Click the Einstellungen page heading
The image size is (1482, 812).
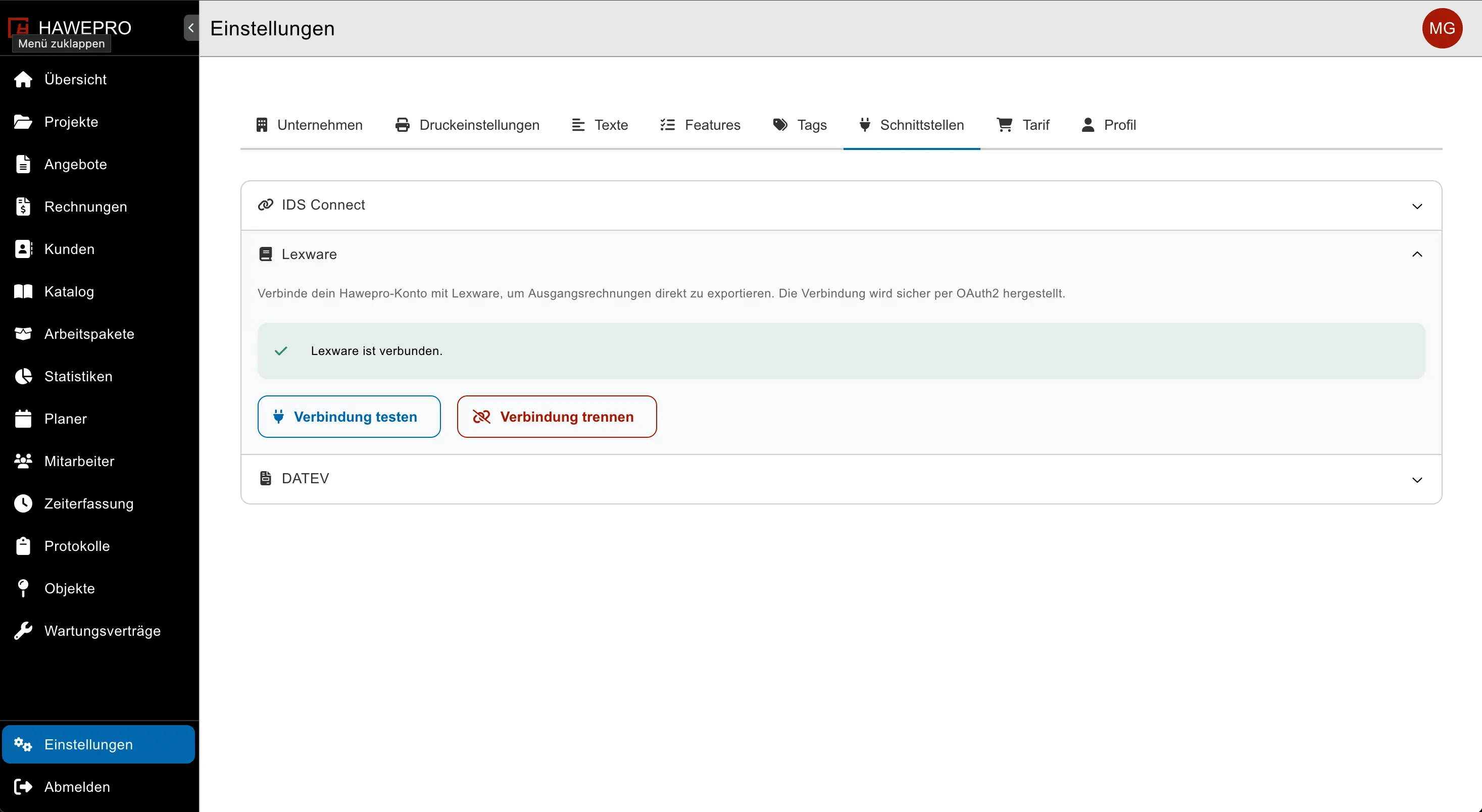tap(272, 28)
